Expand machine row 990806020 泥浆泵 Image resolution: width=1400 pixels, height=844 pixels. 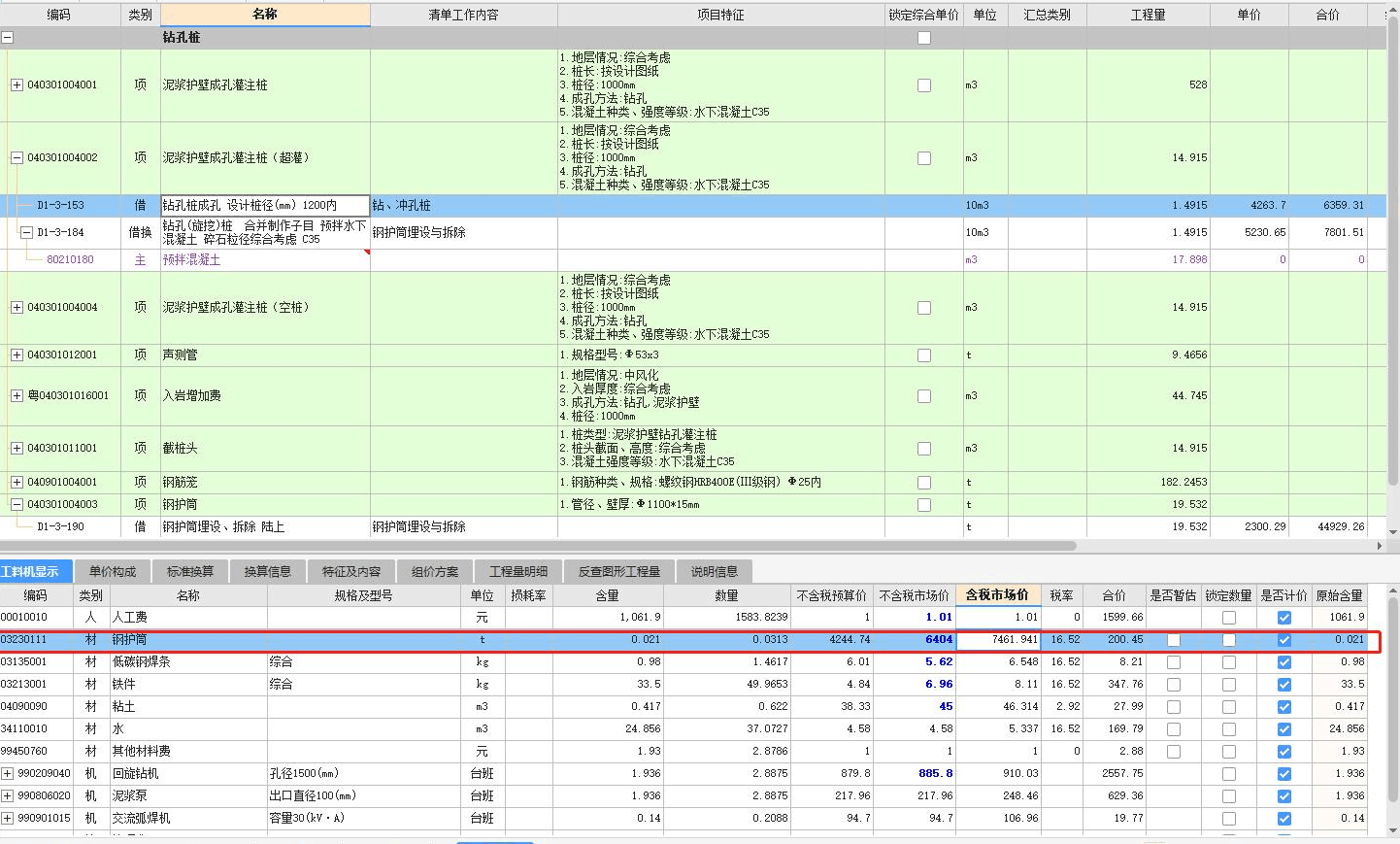tap(8, 795)
